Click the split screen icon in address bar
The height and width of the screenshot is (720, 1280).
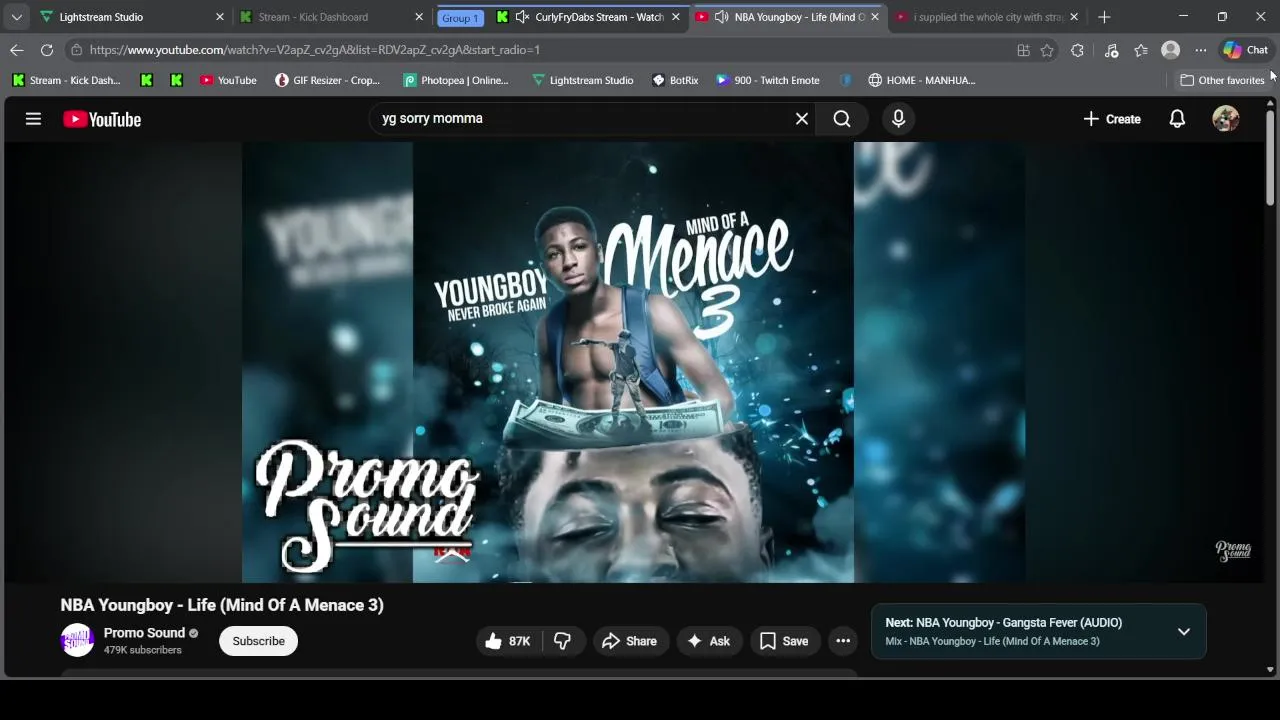click(x=1023, y=50)
